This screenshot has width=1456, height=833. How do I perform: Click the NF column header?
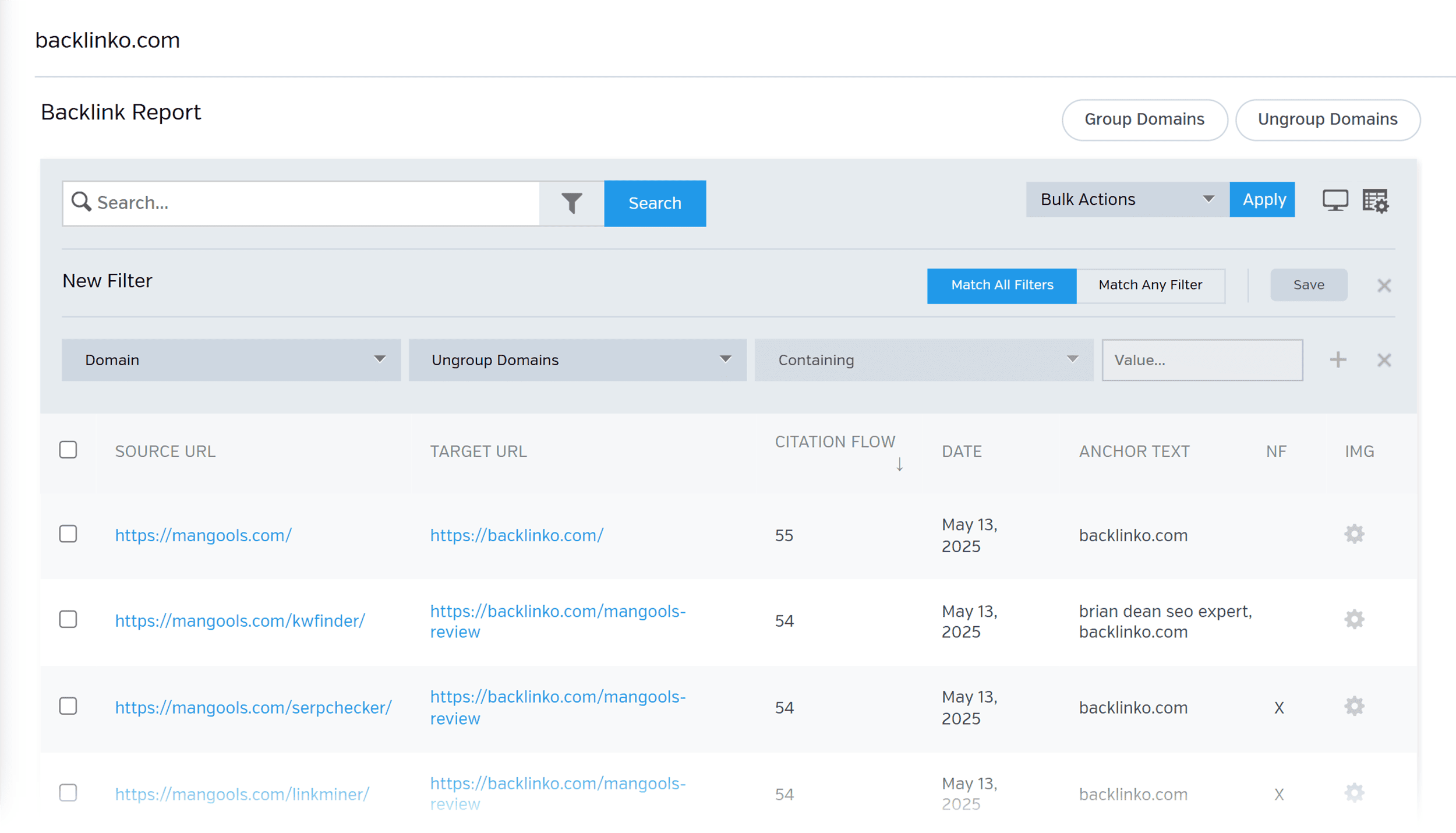(1276, 451)
